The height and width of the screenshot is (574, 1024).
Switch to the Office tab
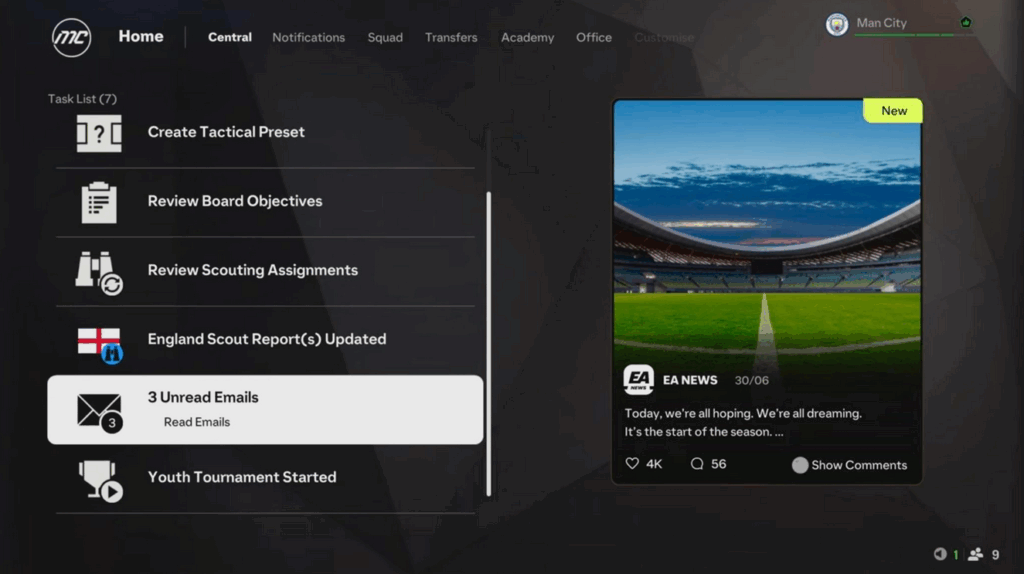(x=594, y=37)
